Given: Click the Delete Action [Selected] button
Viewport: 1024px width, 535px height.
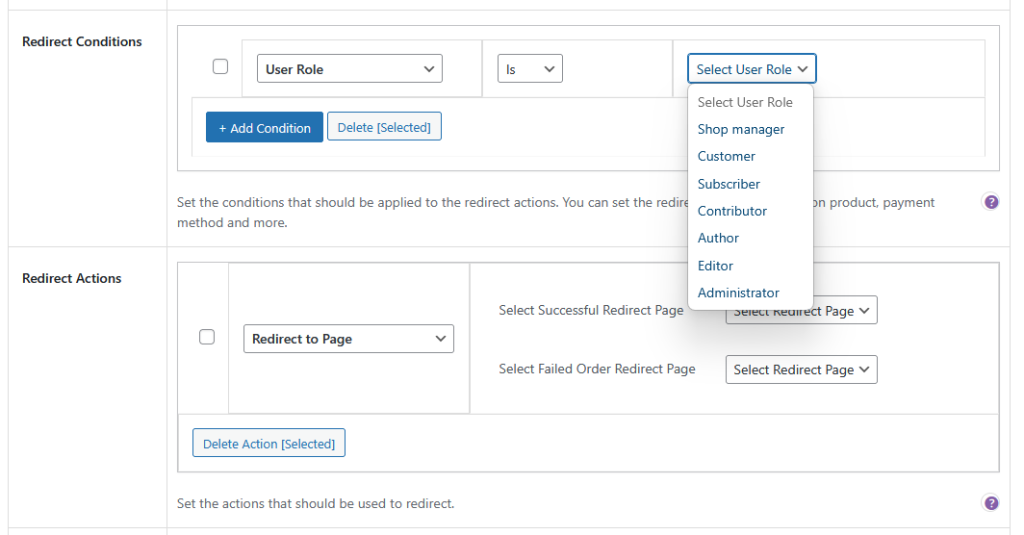Looking at the screenshot, I should click(x=268, y=444).
